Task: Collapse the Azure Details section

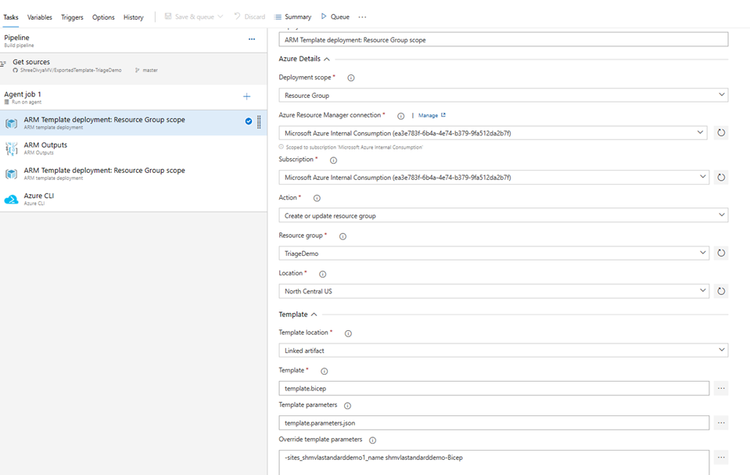Action: tap(326, 59)
